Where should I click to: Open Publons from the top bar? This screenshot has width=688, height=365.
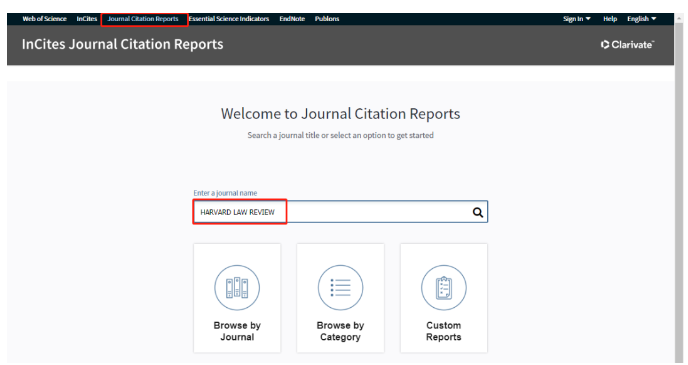click(x=327, y=19)
